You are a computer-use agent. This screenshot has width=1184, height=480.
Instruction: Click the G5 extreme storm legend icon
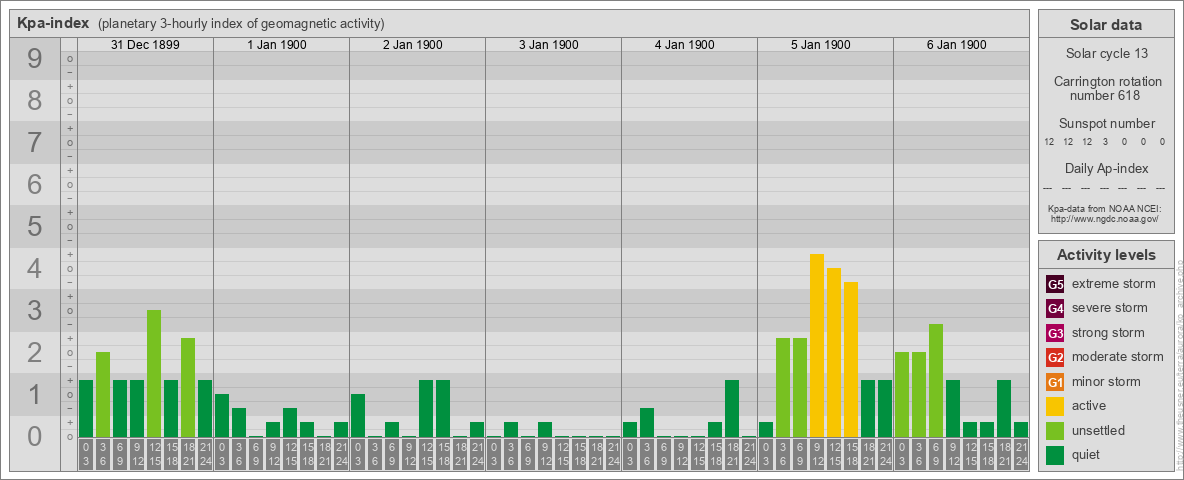pos(1055,285)
